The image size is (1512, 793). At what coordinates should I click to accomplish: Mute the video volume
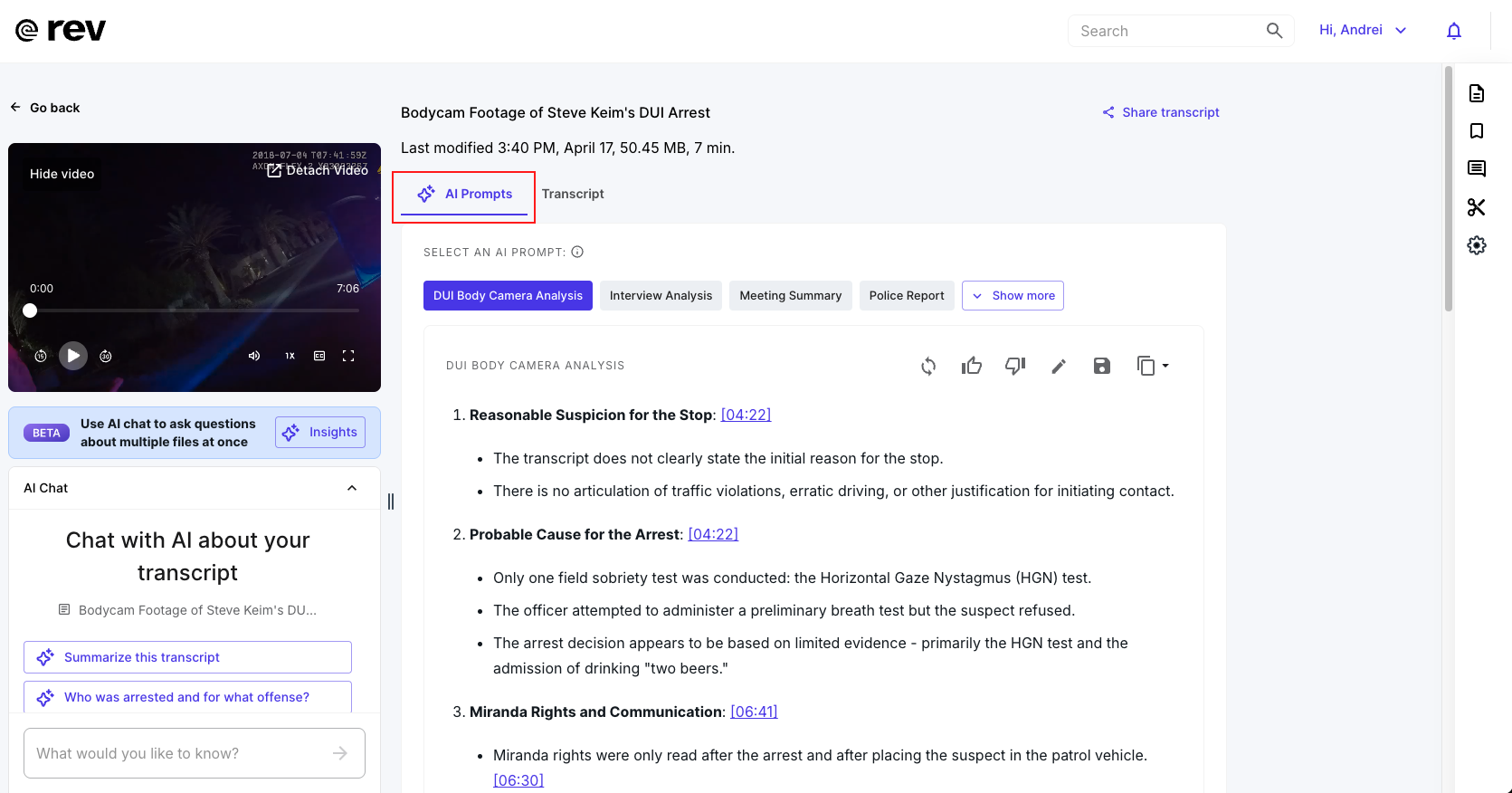(x=254, y=356)
